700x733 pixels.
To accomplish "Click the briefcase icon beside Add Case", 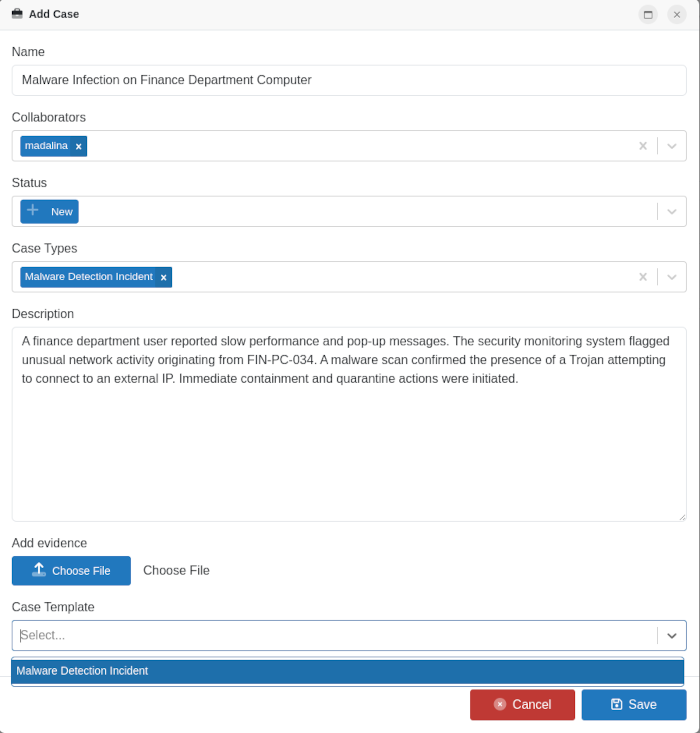I will (x=17, y=14).
